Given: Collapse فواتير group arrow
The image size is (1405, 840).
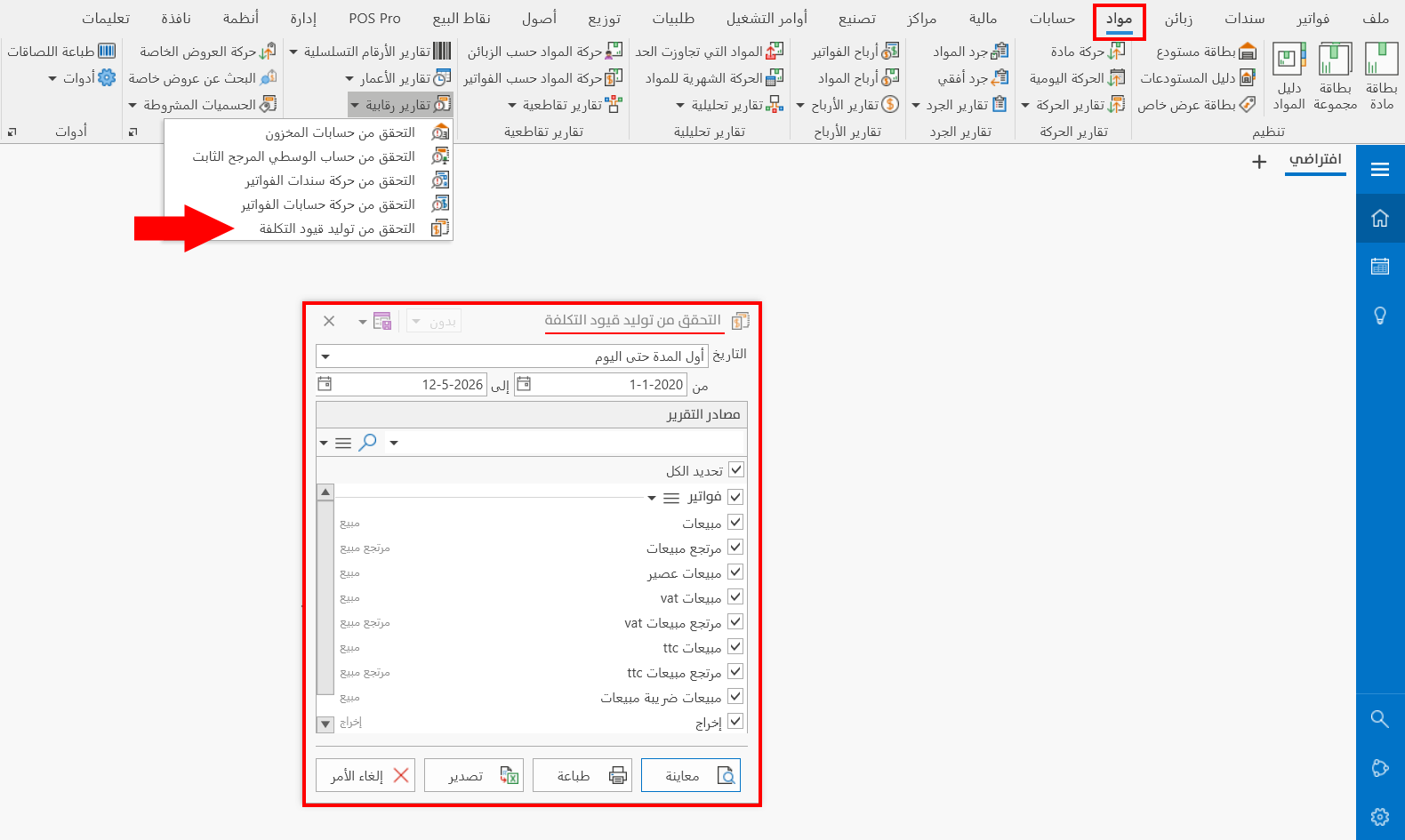Looking at the screenshot, I should 652,498.
